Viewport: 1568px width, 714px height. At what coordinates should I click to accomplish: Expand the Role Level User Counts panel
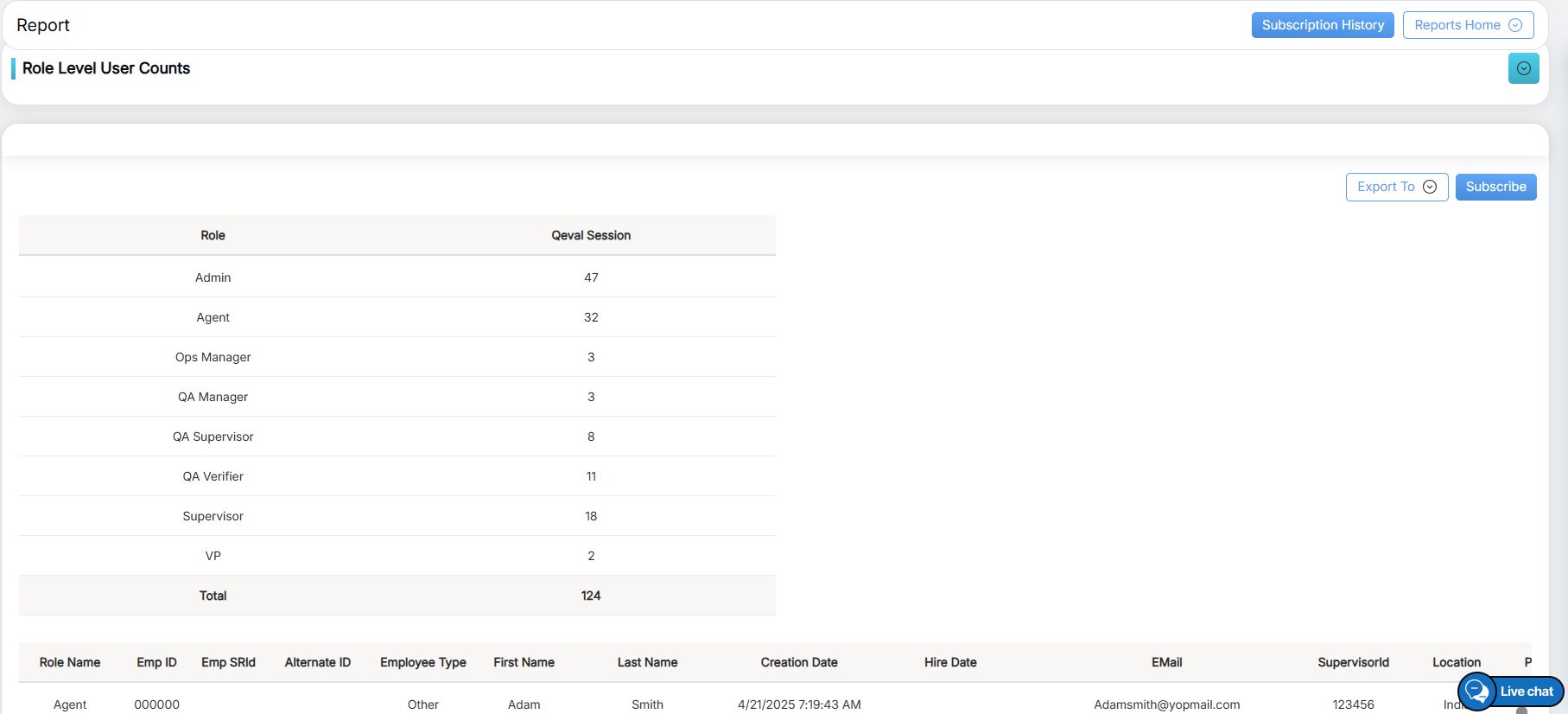[1523, 68]
